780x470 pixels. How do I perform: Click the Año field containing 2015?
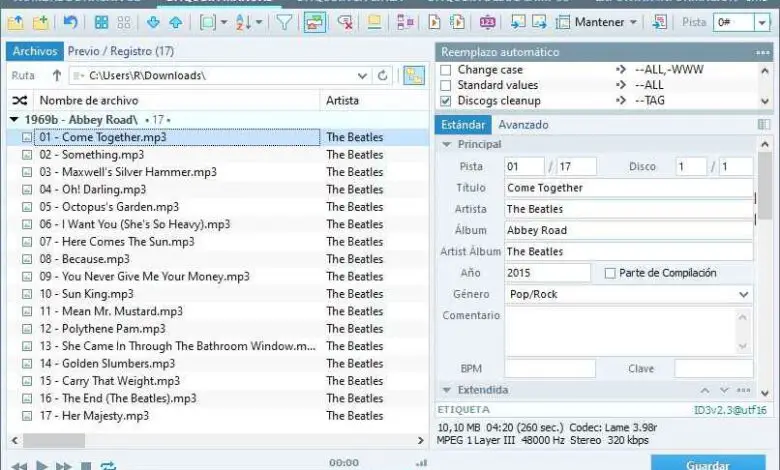point(548,273)
